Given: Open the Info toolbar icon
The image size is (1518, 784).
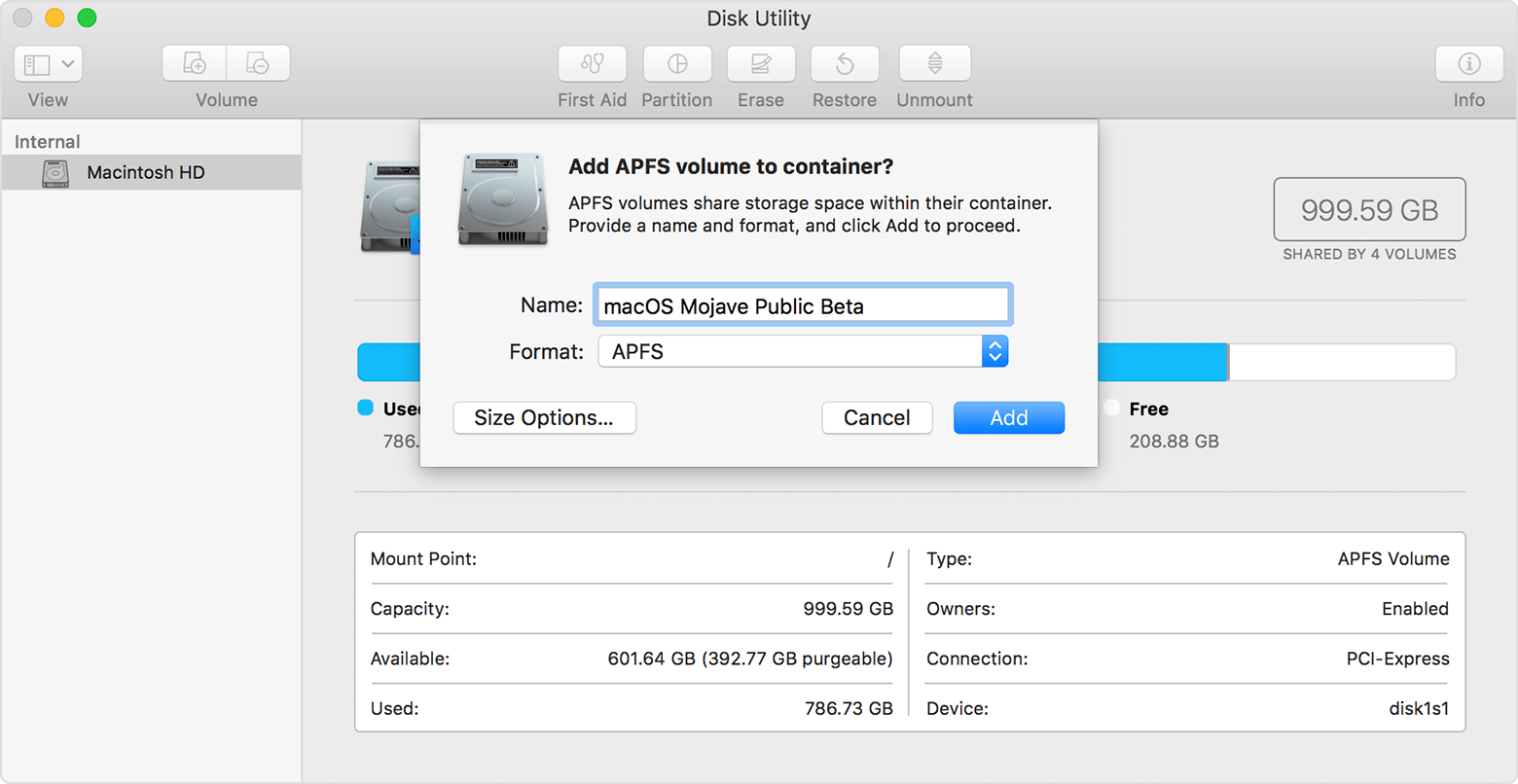Looking at the screenshot, I should pos(1469,63).
